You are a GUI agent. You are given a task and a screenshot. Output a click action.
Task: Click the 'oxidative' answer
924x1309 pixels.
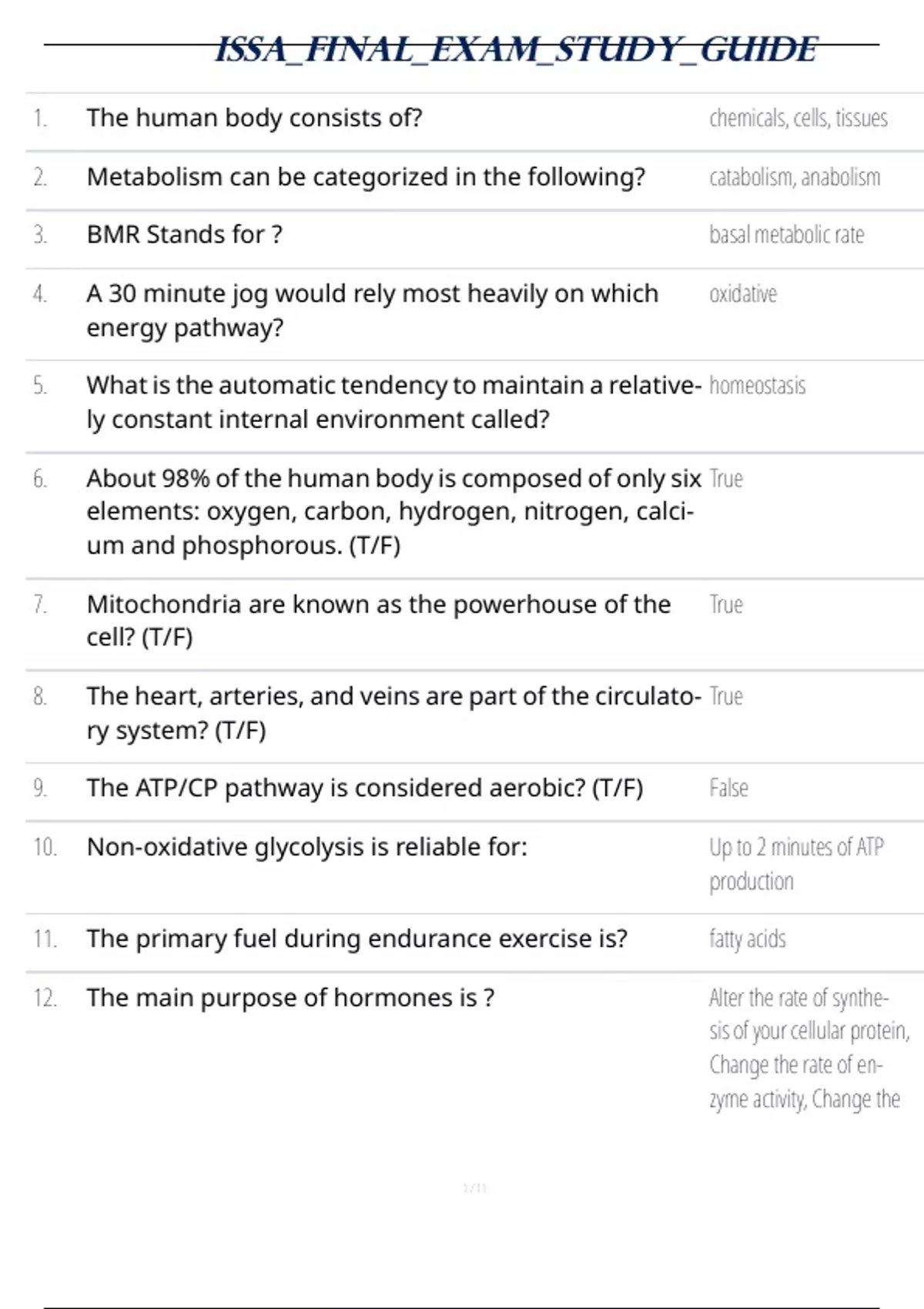(743, 293)
